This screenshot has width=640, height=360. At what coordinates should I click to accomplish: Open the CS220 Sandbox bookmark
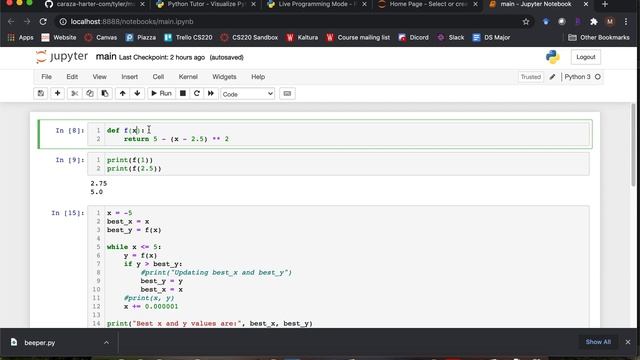pyautogui.click(x=249, y=38)
